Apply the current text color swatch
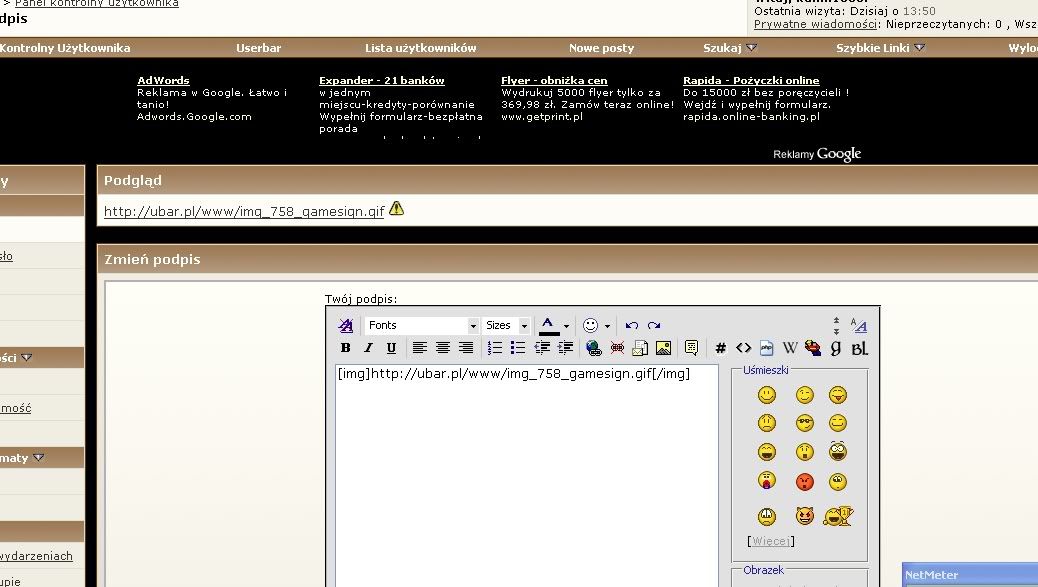 click(x=548, y=325)
